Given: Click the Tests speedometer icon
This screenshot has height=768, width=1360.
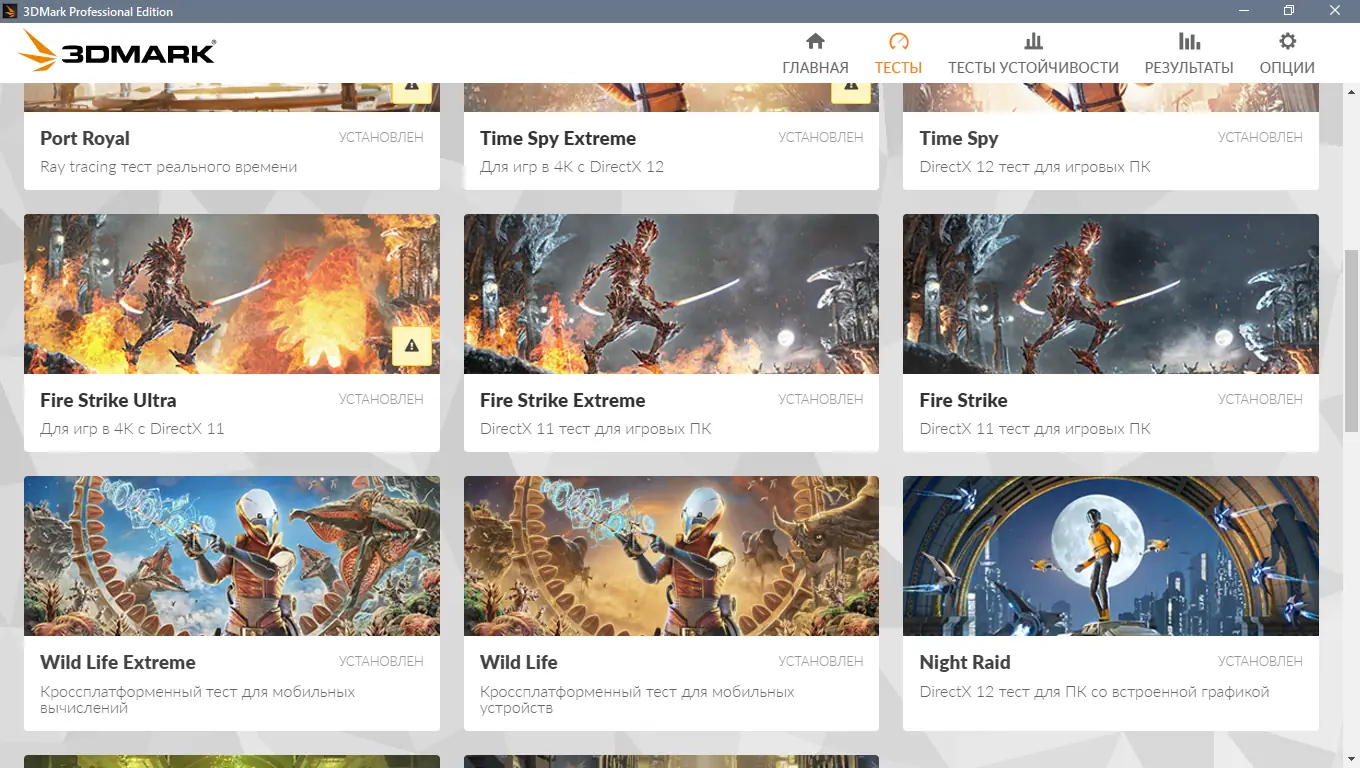Looking at the screenshot, I should tap(898, 41).
